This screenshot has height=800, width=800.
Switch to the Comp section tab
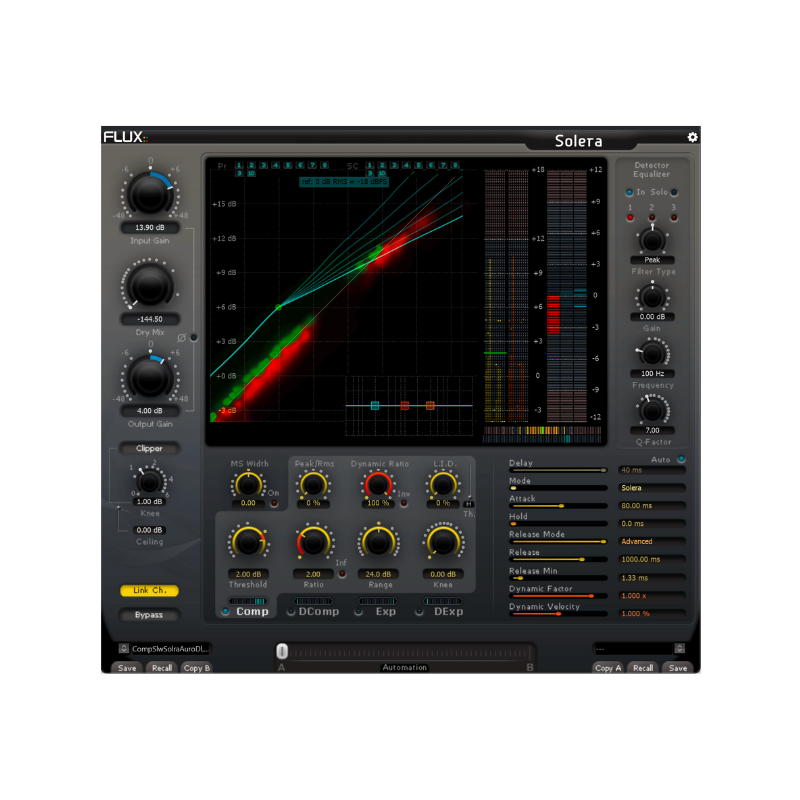coord(252,611)
